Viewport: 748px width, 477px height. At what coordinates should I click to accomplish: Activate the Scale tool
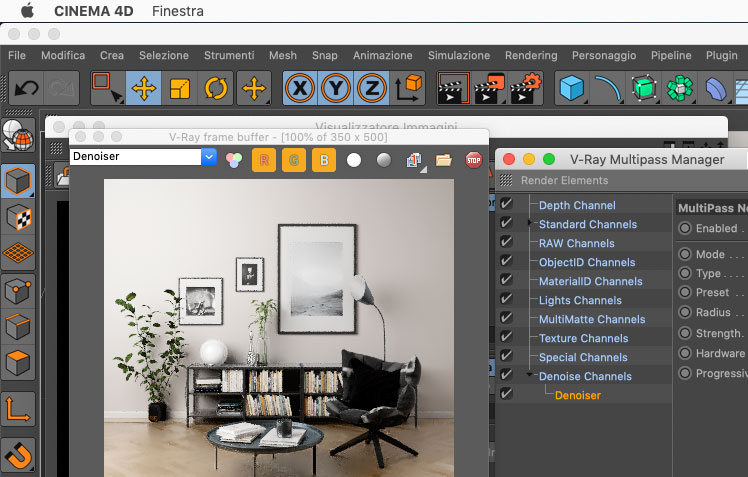(180, 88)
